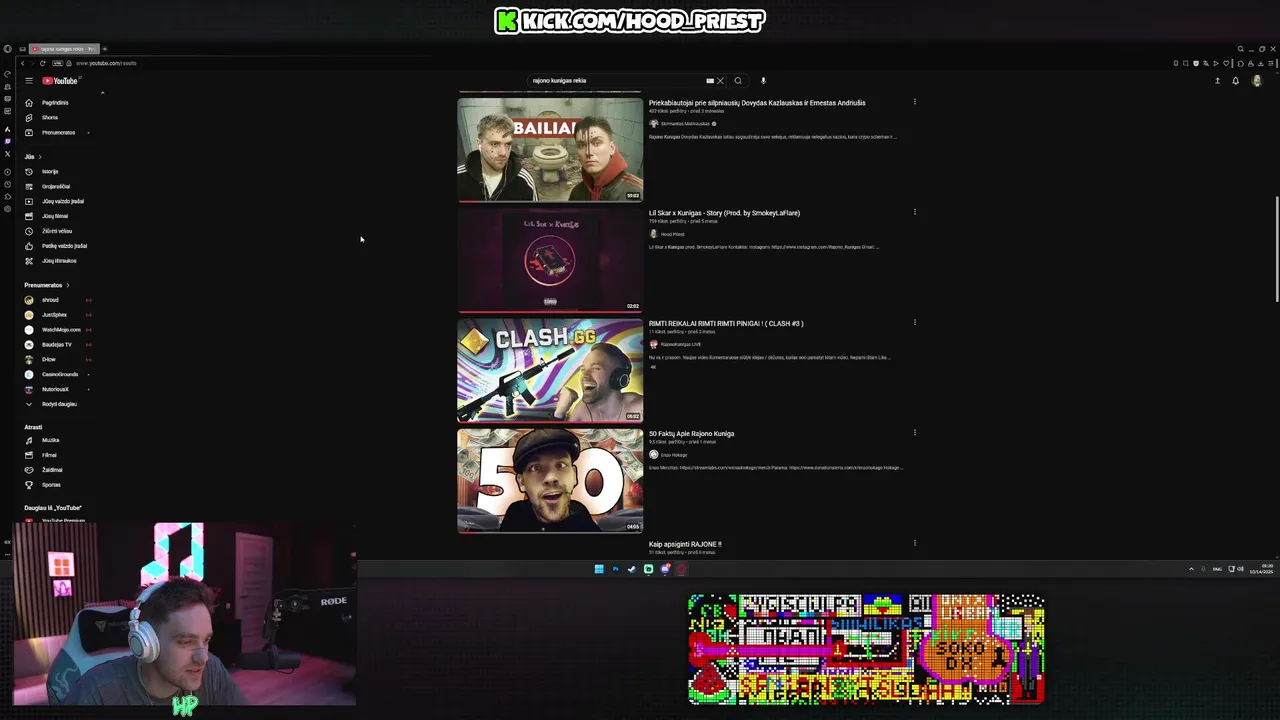
Task: Open on-screen keyboard icon in search box
Action: click(710, 81)
